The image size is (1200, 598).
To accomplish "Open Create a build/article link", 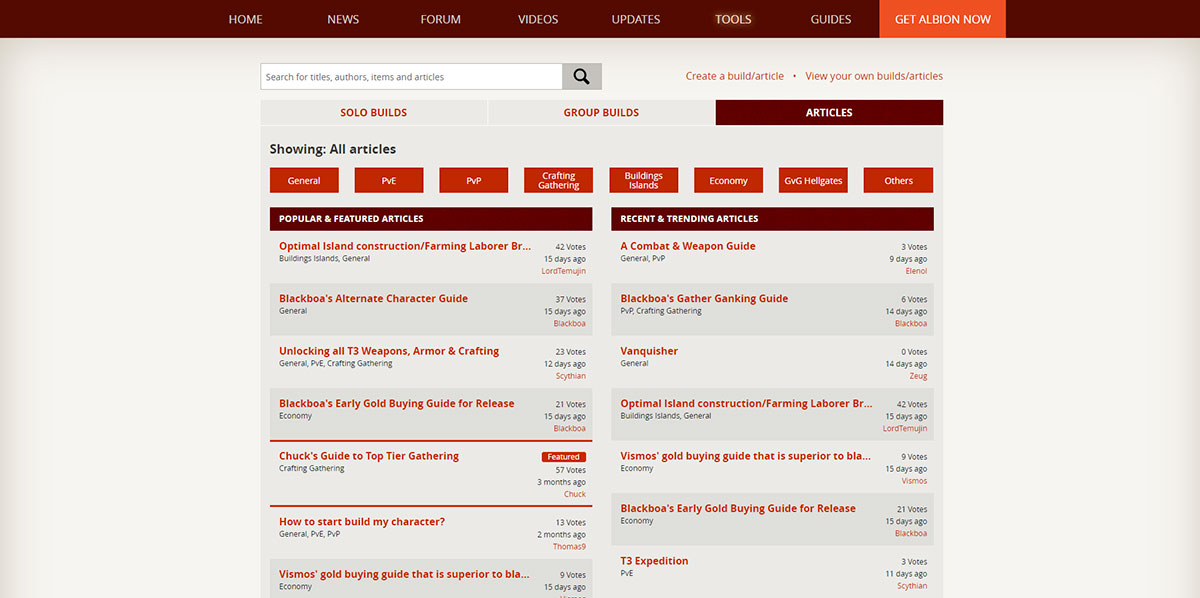I will [735, 76].
